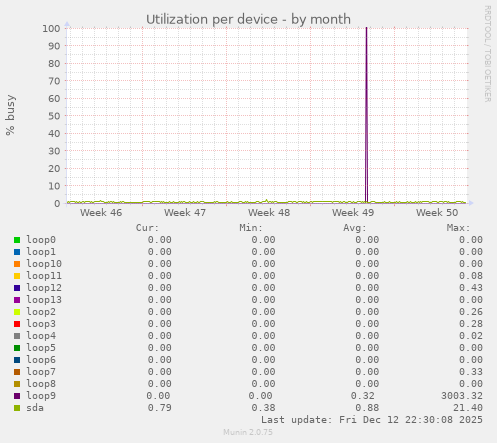This screenshot has height=443, width=497.
Task: Click the loop2 lime swatch
Action: tap(17, 312)
